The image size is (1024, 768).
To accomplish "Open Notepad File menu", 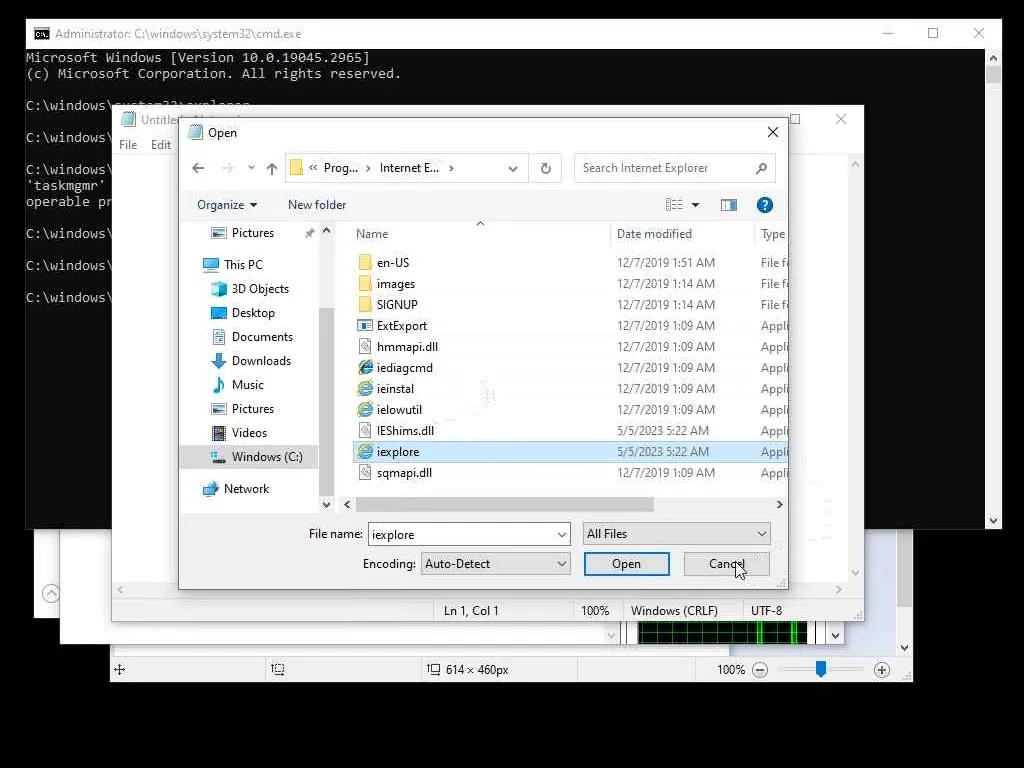I will pos(128,145).
